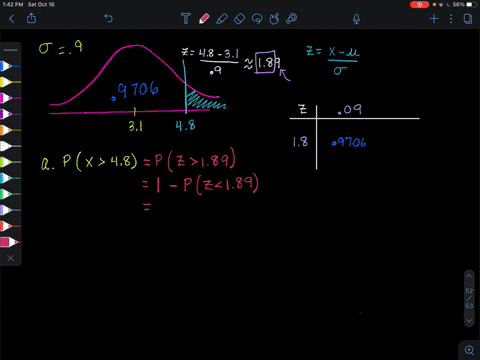
Task: Open the page view icon
Action: coord(468,19)
